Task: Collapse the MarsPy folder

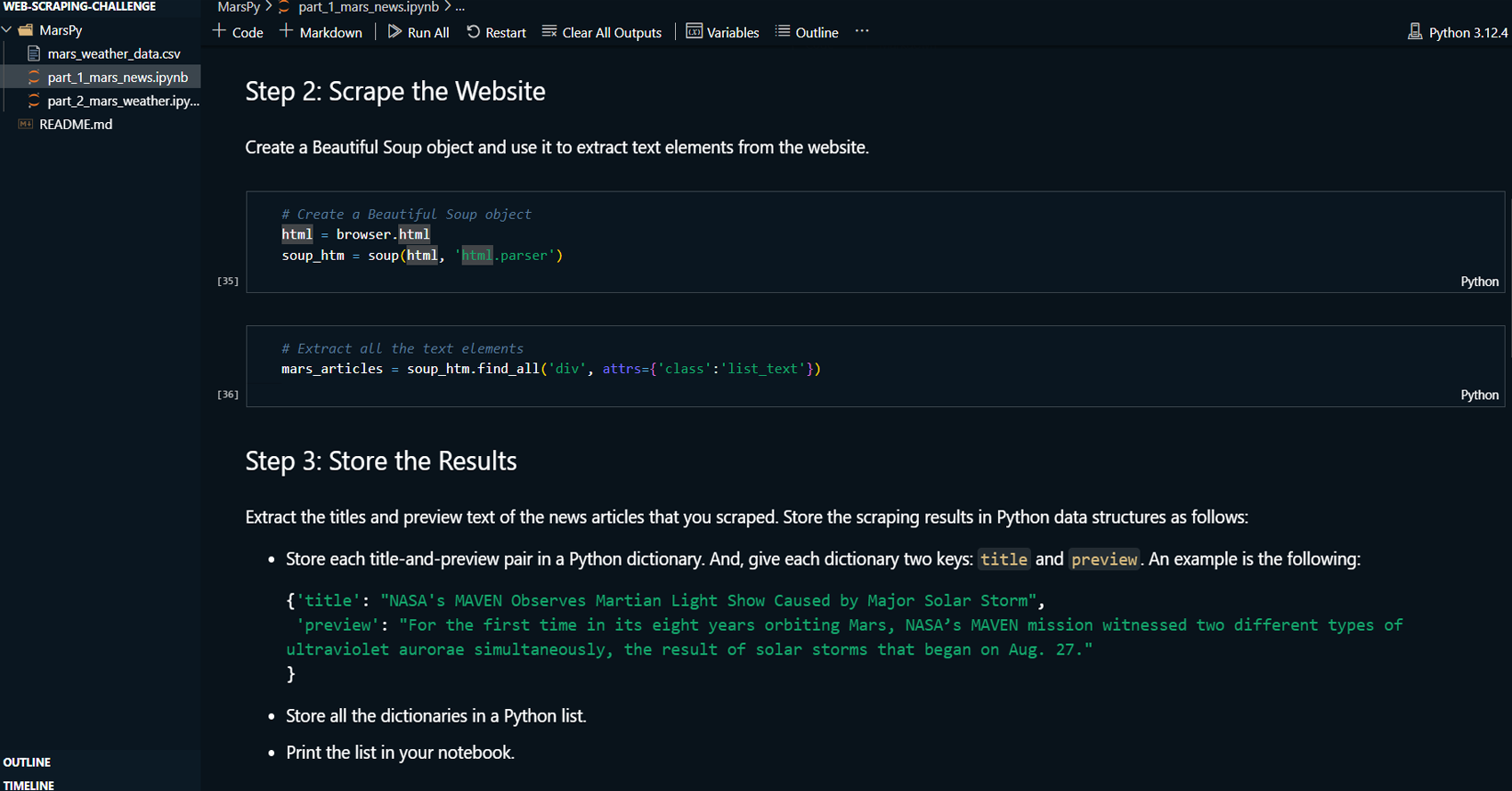Action: [8, 30]
